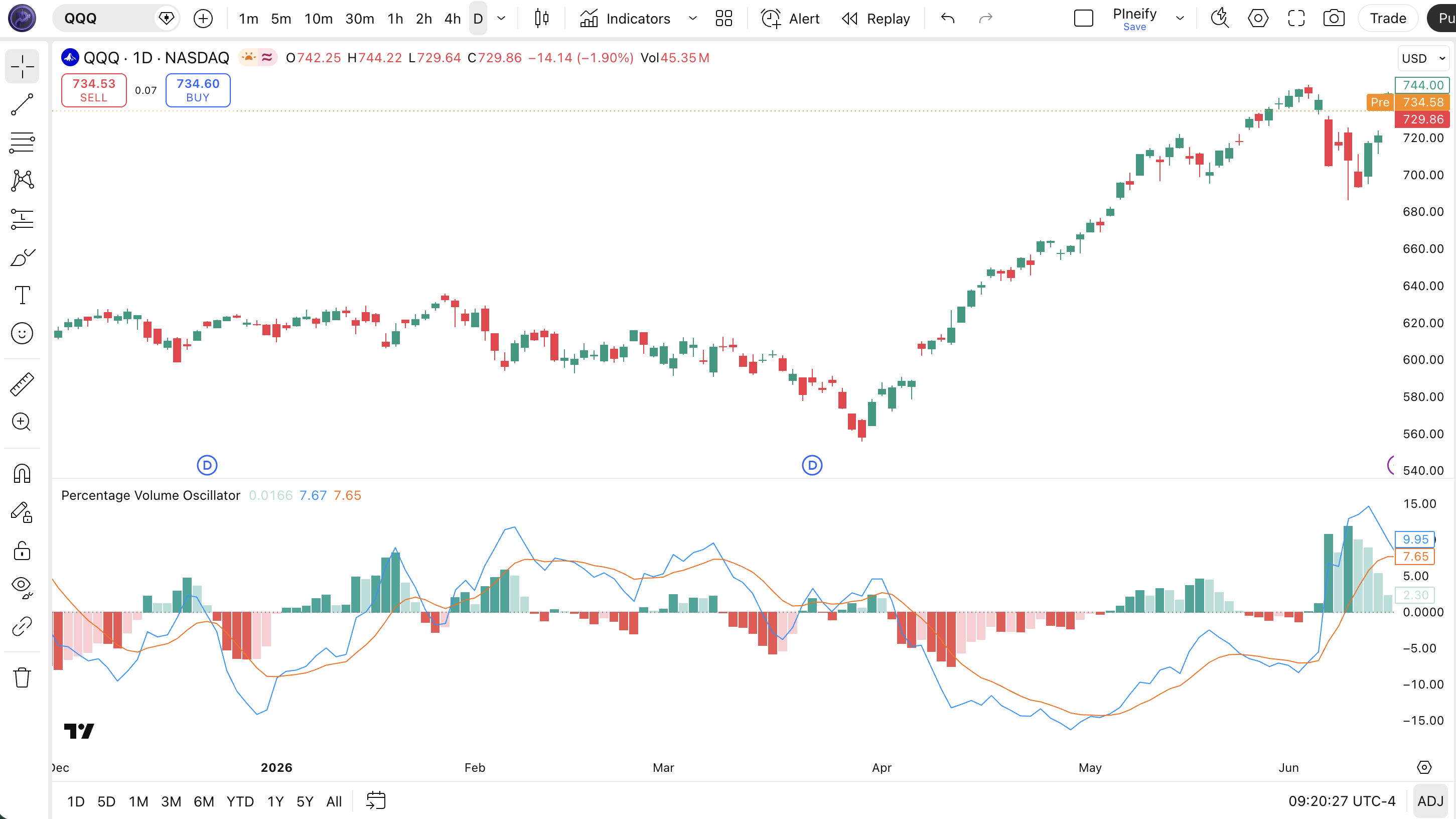
Task: Switch range to 6M
Action: 204,801
